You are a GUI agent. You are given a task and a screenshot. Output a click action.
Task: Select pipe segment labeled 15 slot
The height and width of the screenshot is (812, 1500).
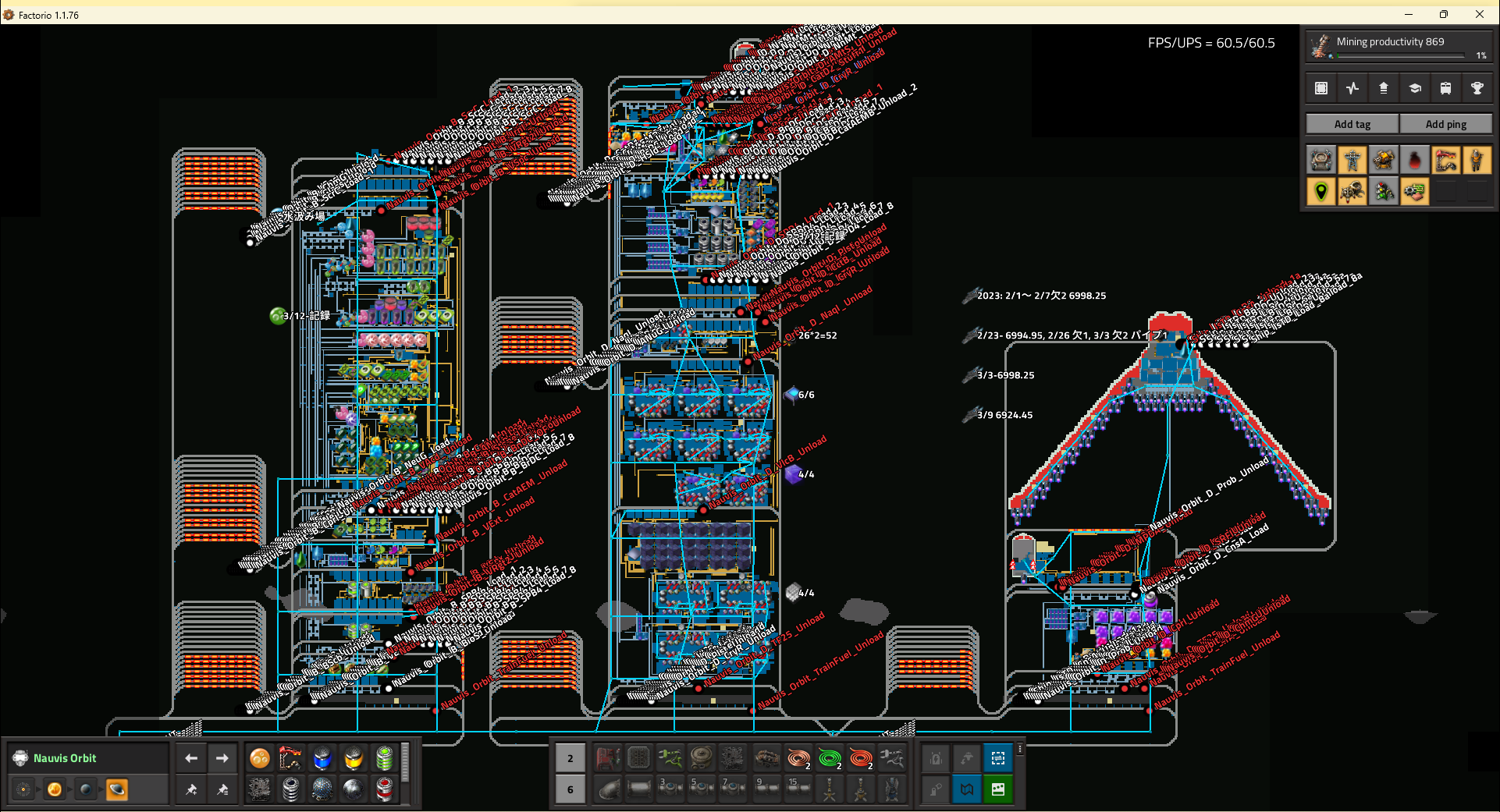(798, 789)
